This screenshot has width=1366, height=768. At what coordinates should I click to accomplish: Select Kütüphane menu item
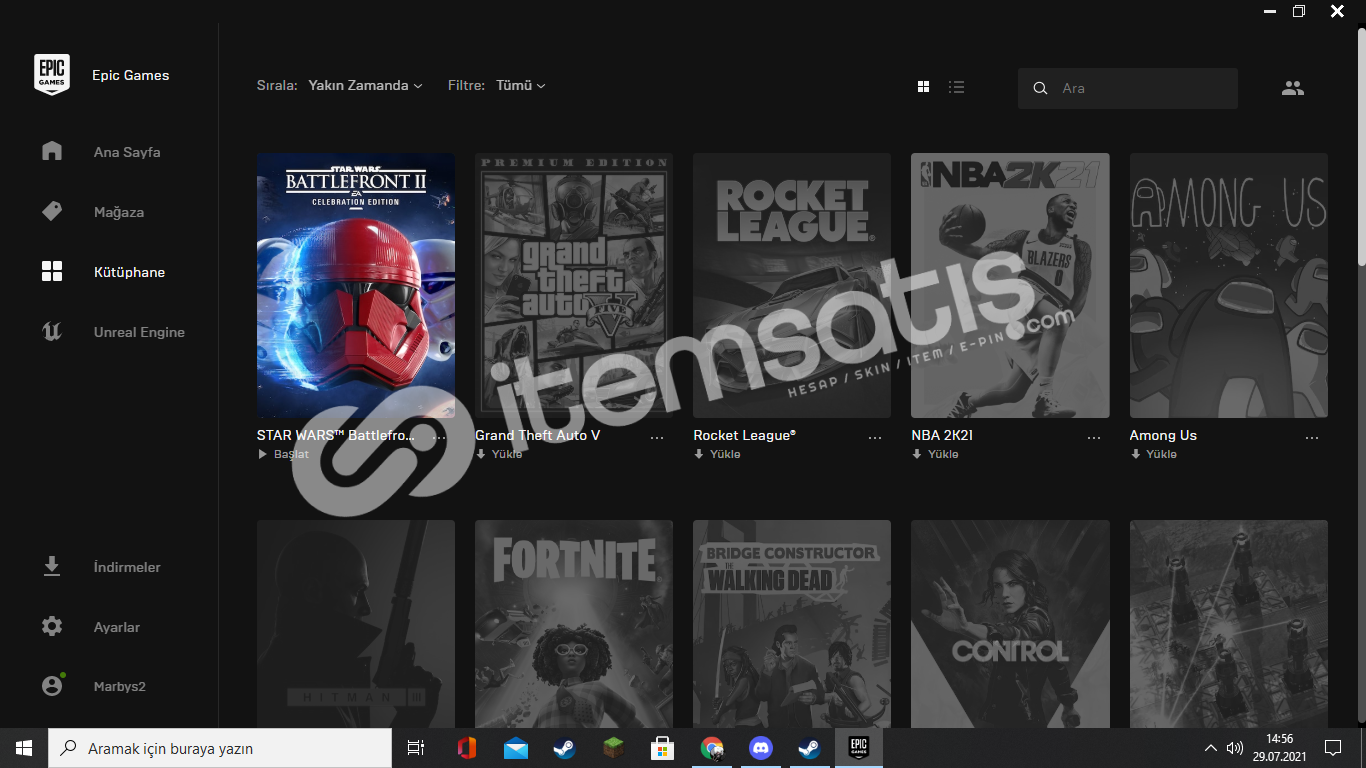tap(129, 272)
